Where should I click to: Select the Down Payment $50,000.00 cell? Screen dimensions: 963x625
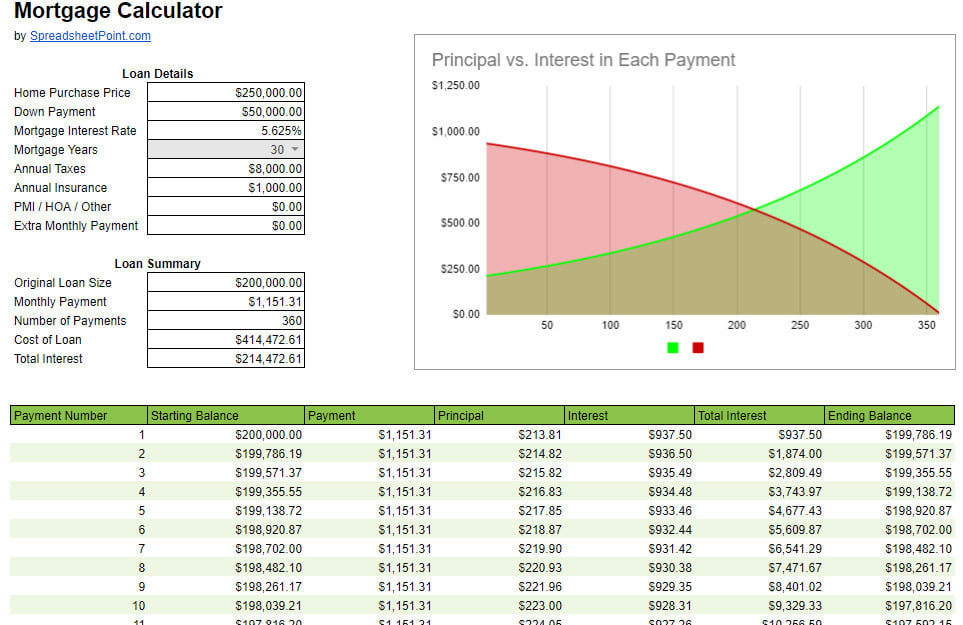point(226,112)
